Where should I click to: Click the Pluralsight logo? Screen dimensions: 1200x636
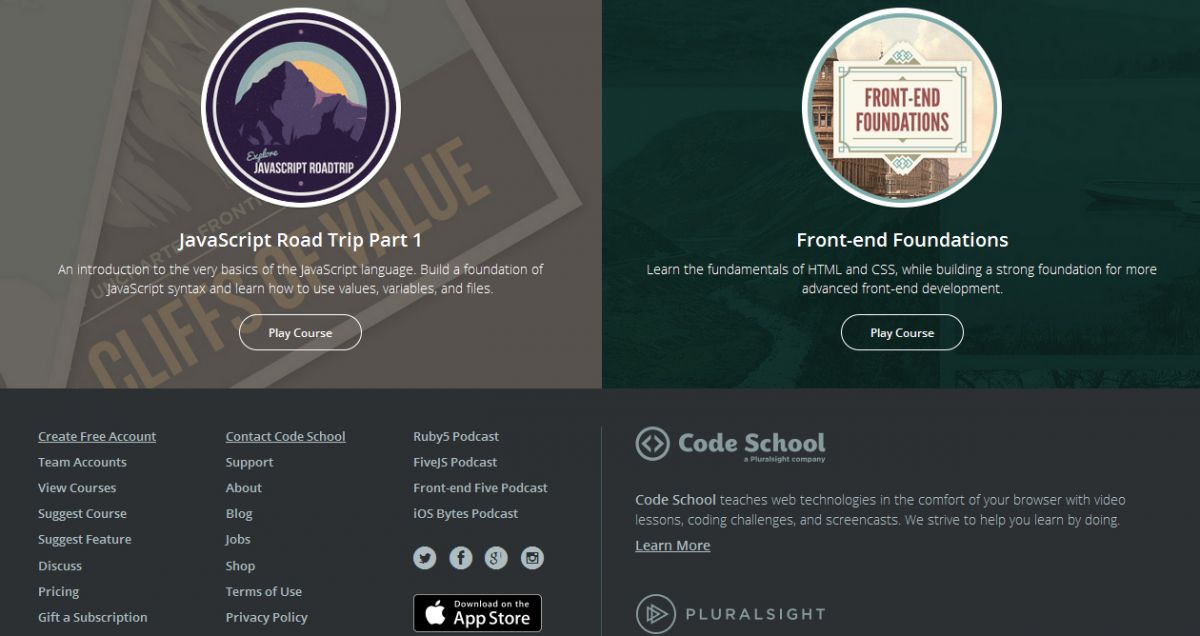[730, 613]
